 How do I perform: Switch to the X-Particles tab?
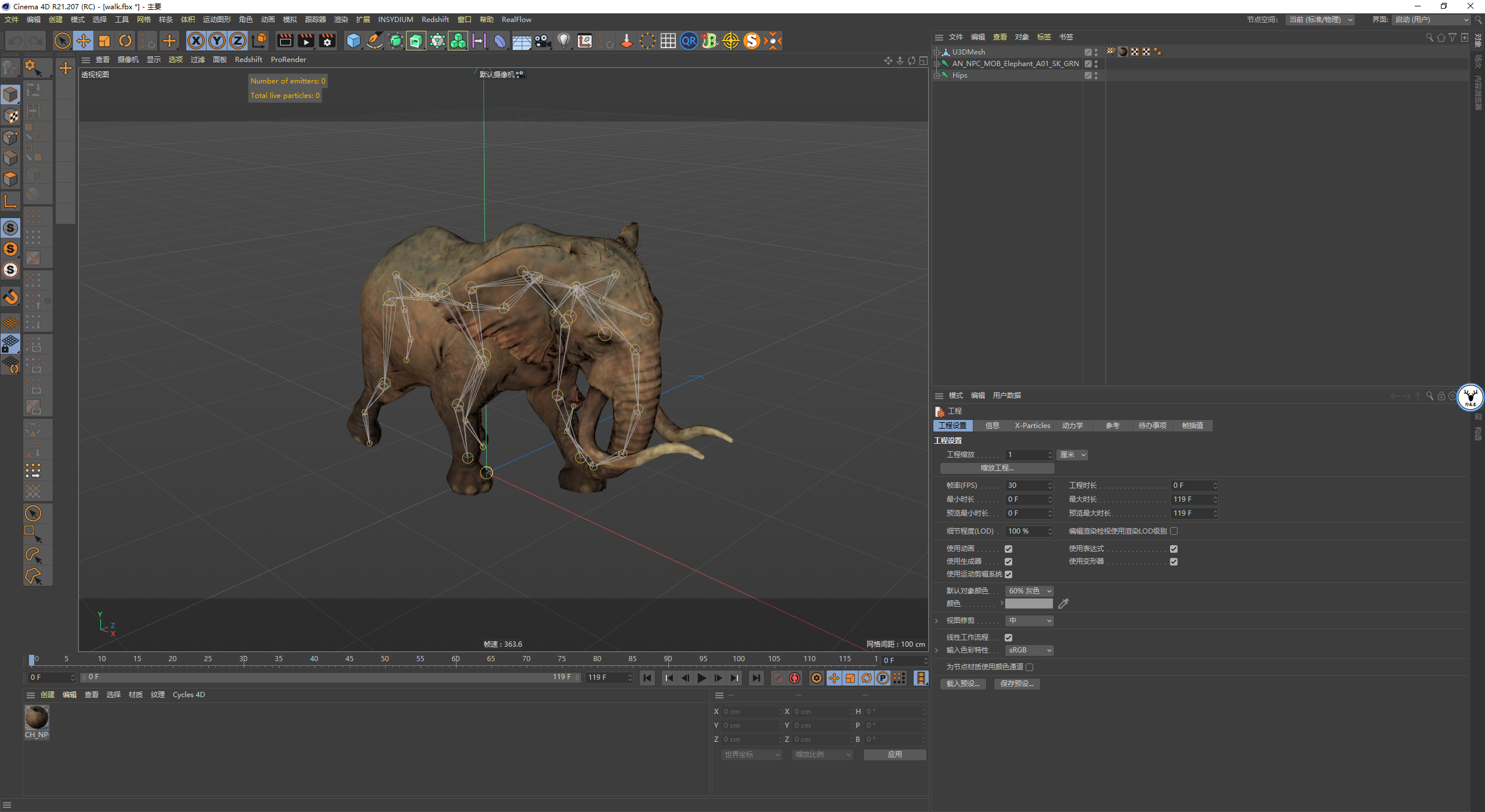click(1032, 426)
